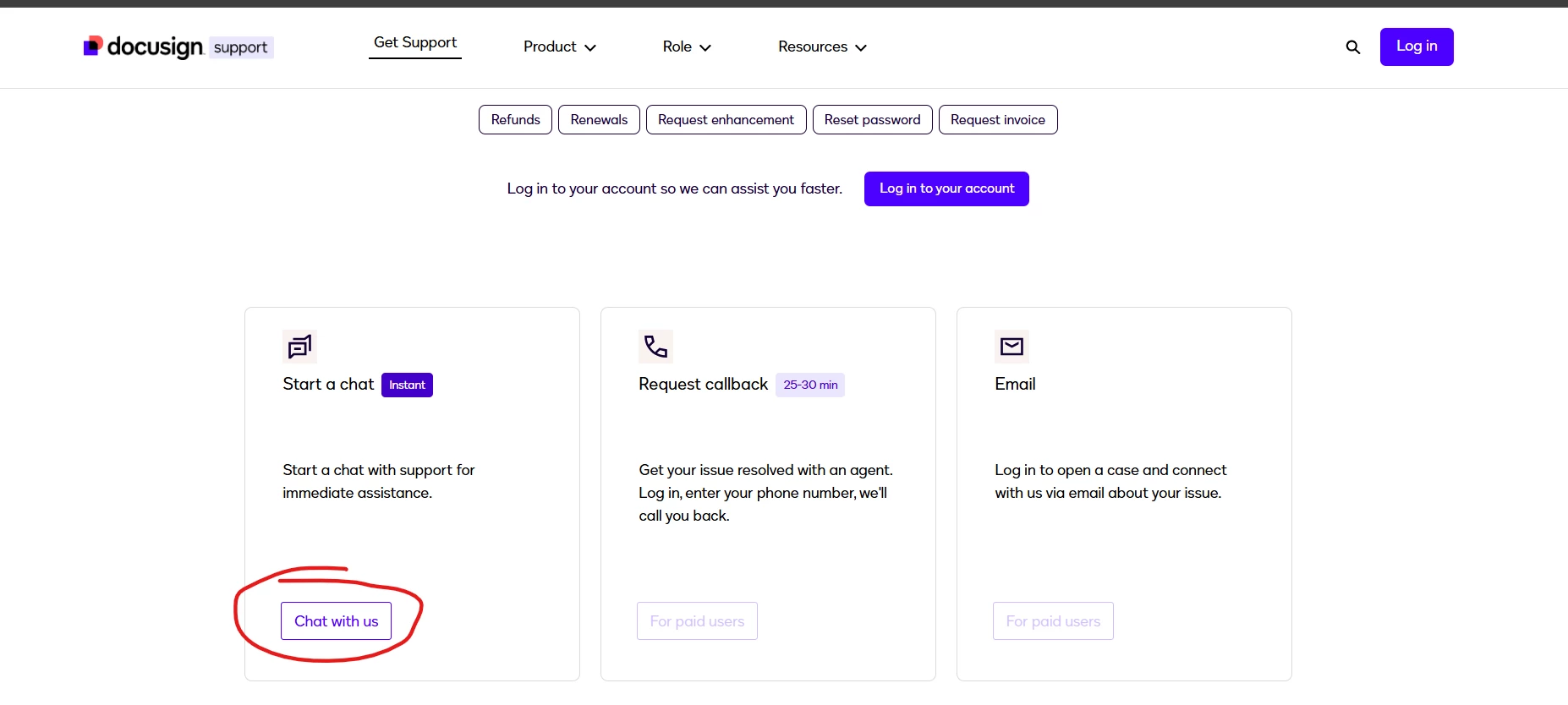
Task: Open the search magnifier icon
Action: click(x=1353, y=47)
